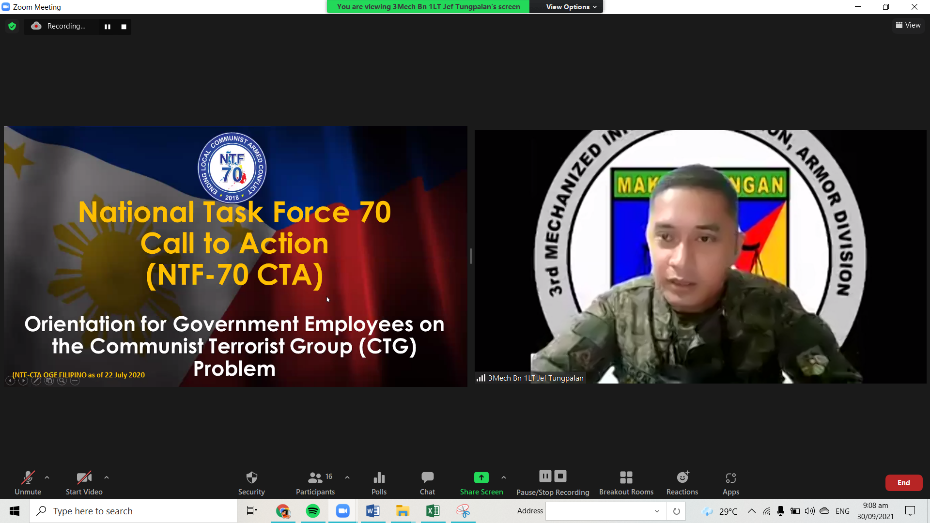Pause the recording from bottom toolbar
Screen dimensions: 930x523
pos(545,476)
